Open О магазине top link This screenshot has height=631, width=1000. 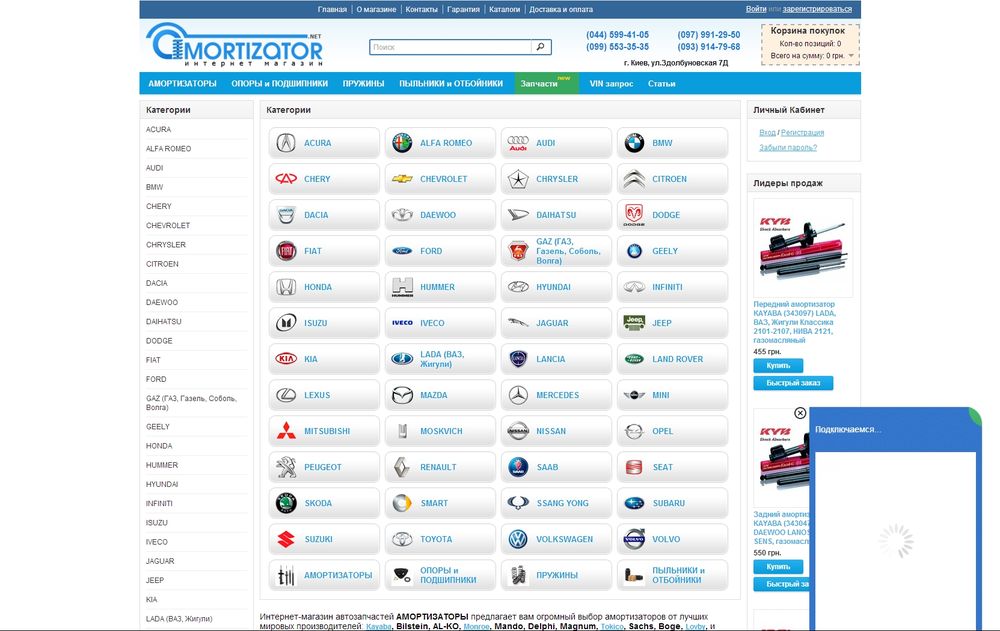tap(376, 10)
